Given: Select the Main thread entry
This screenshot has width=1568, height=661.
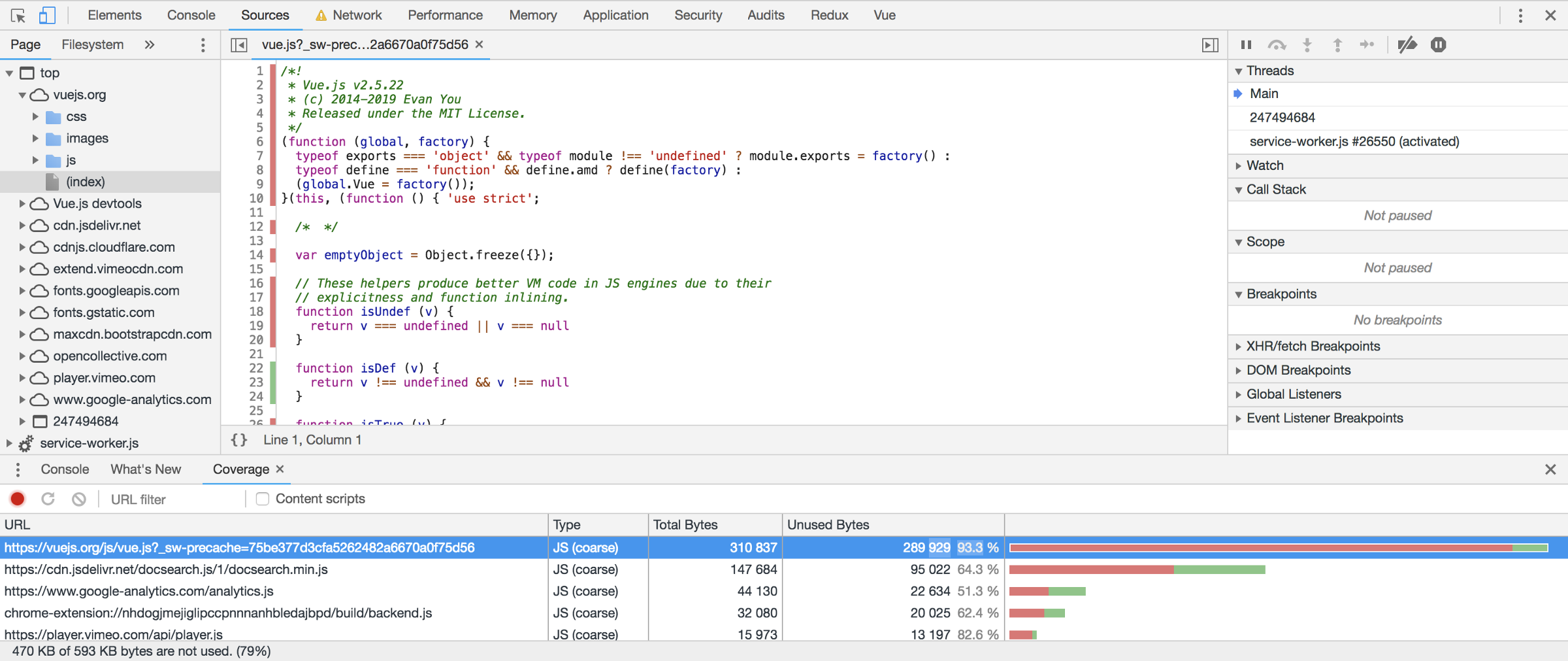Looking at the screenshot, I should 1397,93.
